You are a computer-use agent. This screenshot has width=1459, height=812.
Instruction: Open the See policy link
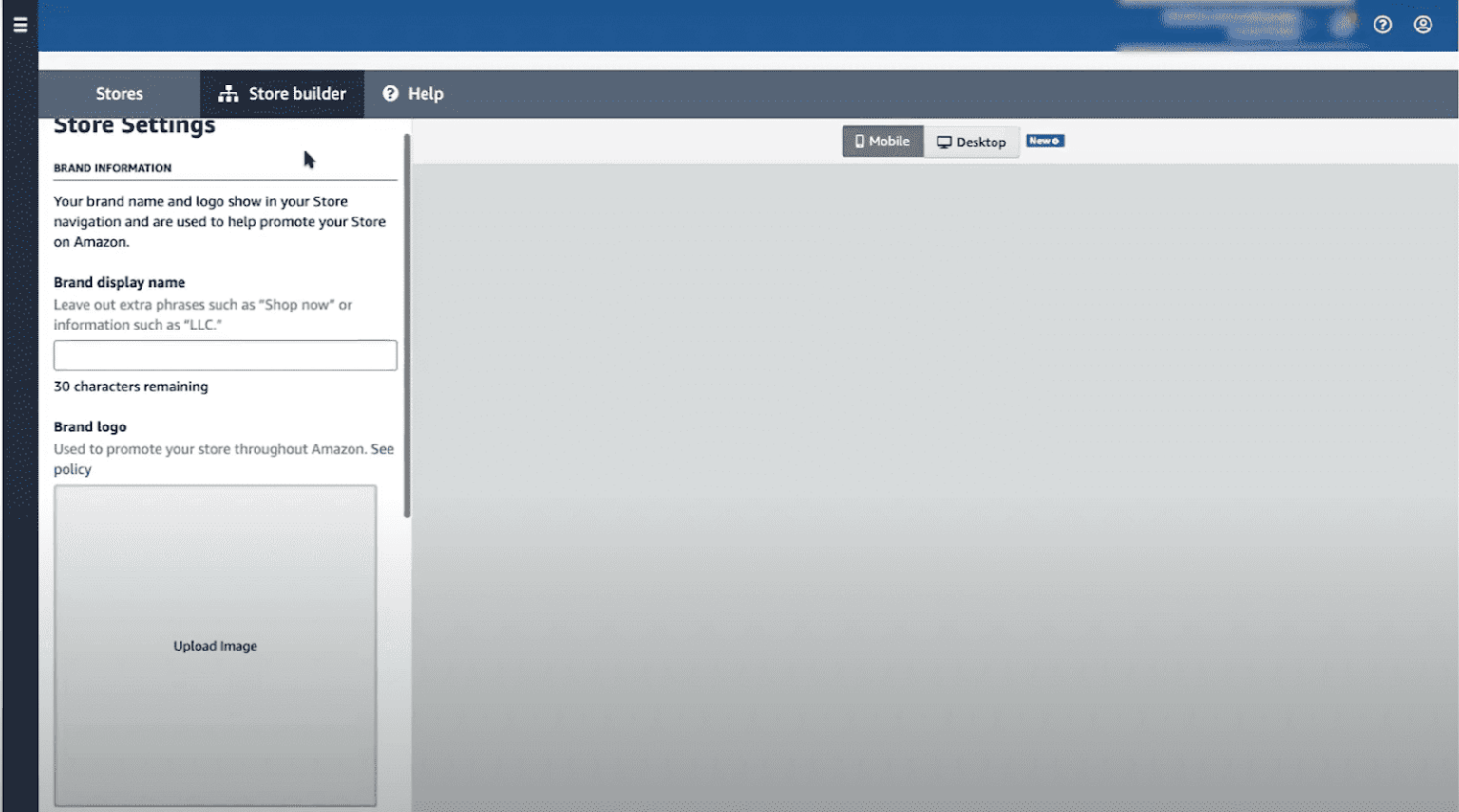[x=382, y=449]
